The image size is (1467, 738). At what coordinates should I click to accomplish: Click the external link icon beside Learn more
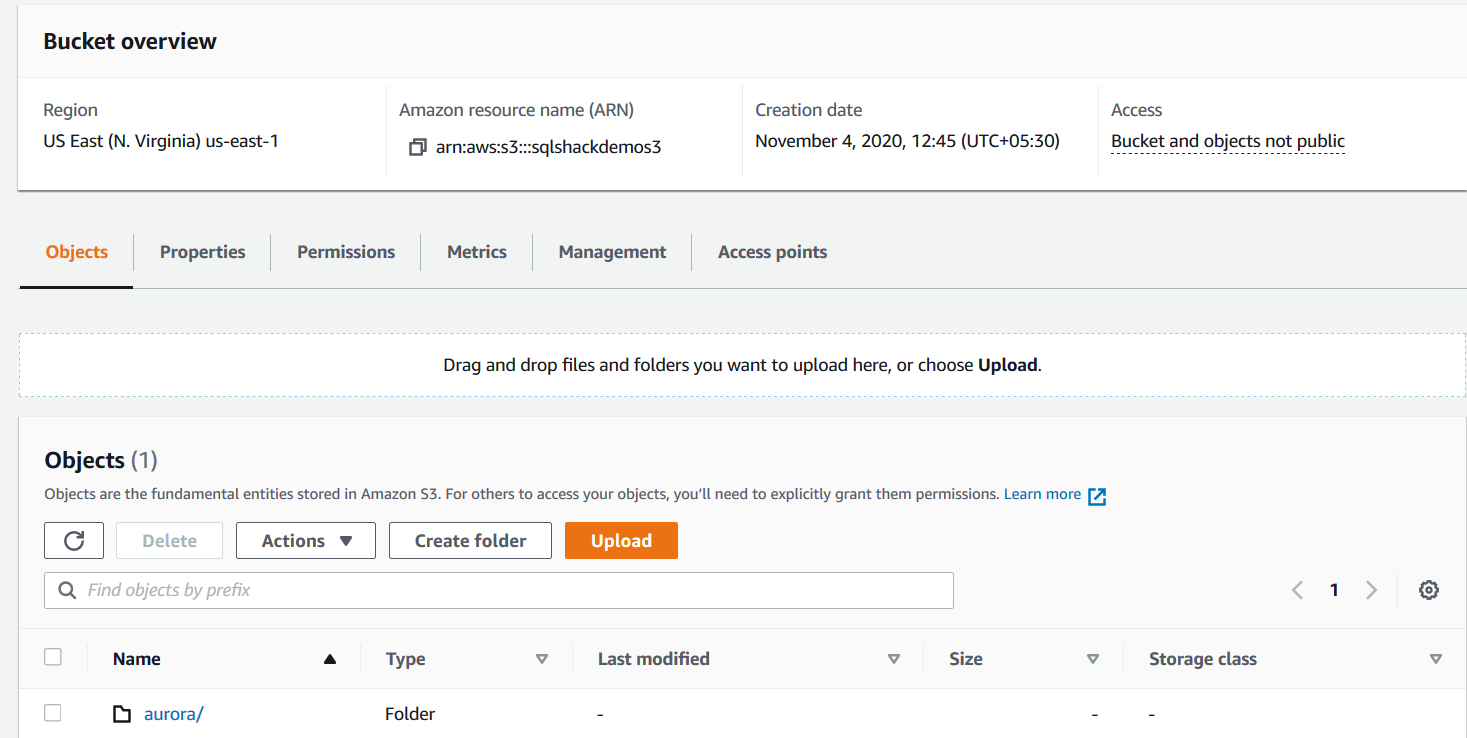[x=1097, y=496]
